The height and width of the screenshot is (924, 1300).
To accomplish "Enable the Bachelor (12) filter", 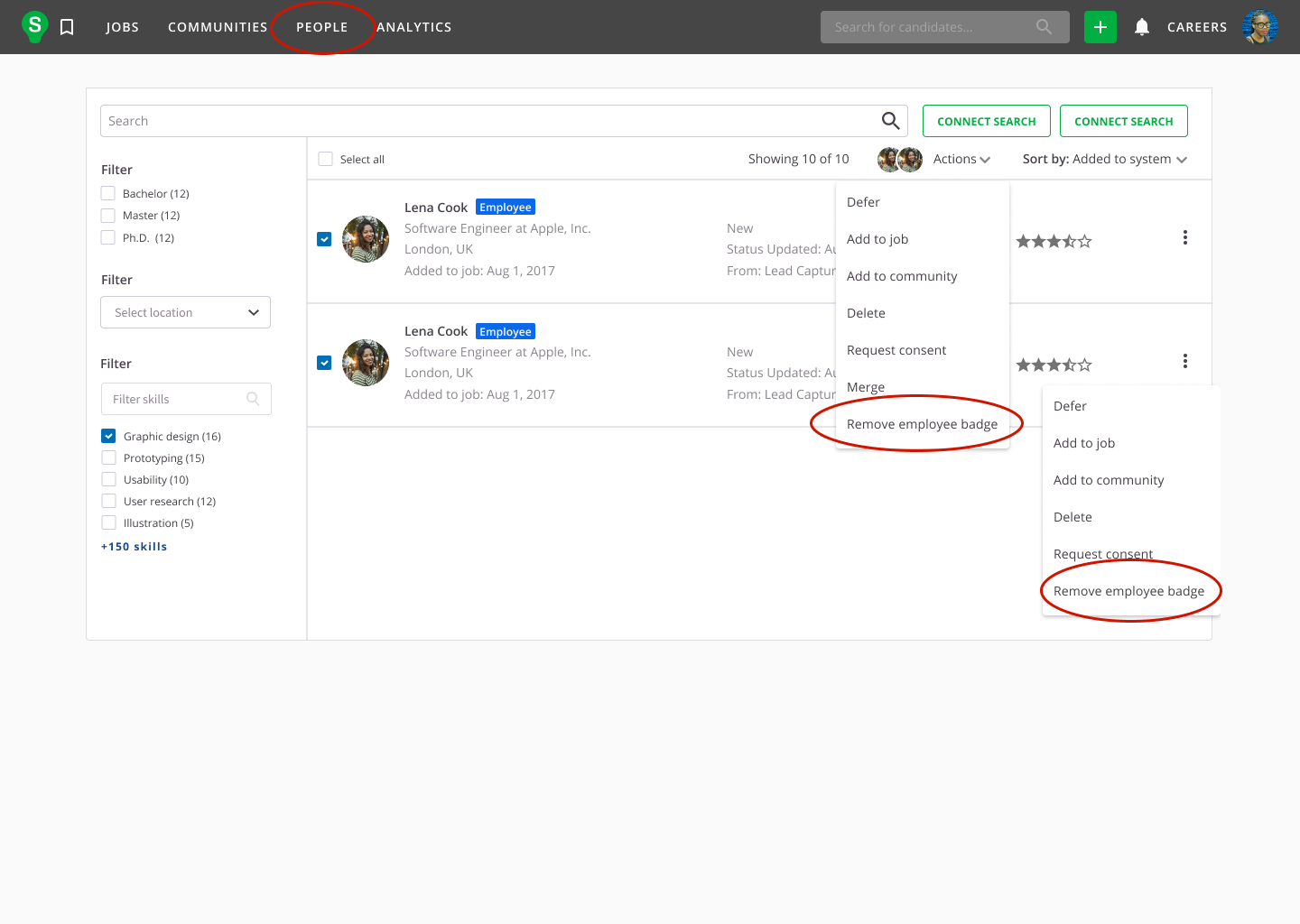I will click(108, 193).
